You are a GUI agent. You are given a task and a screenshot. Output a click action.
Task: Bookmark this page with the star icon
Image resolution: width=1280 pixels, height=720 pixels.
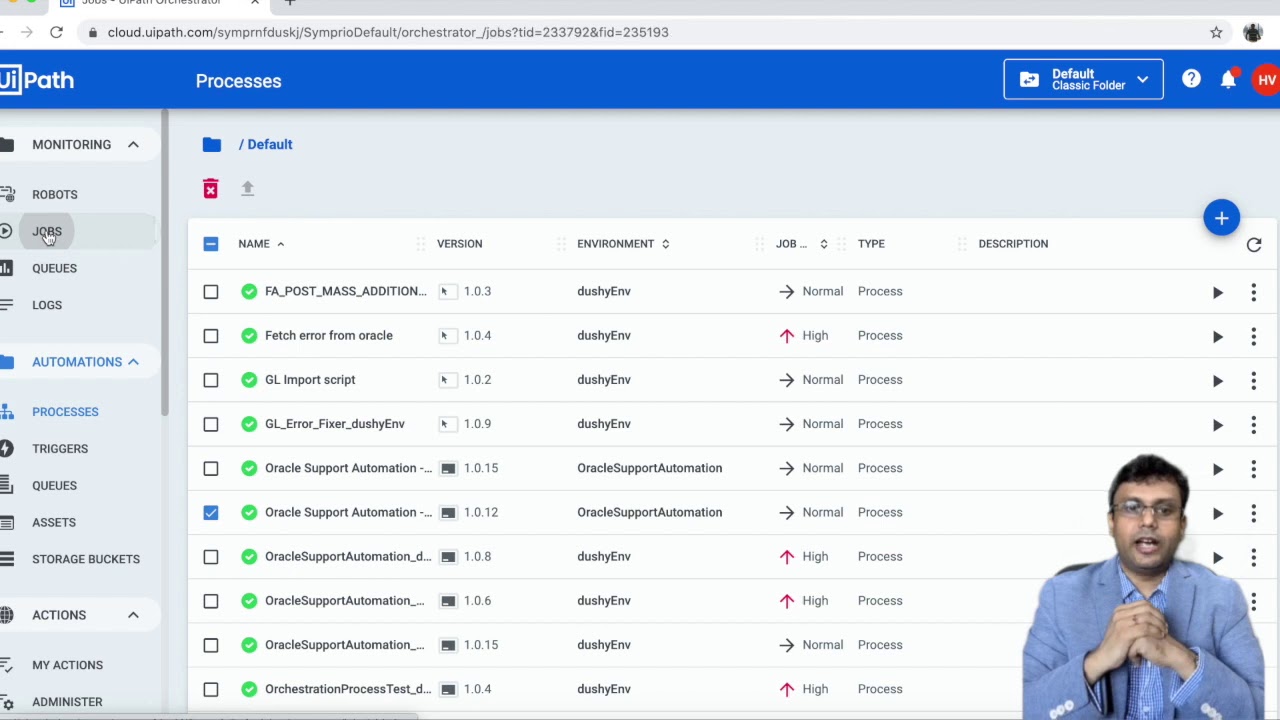1216,32
